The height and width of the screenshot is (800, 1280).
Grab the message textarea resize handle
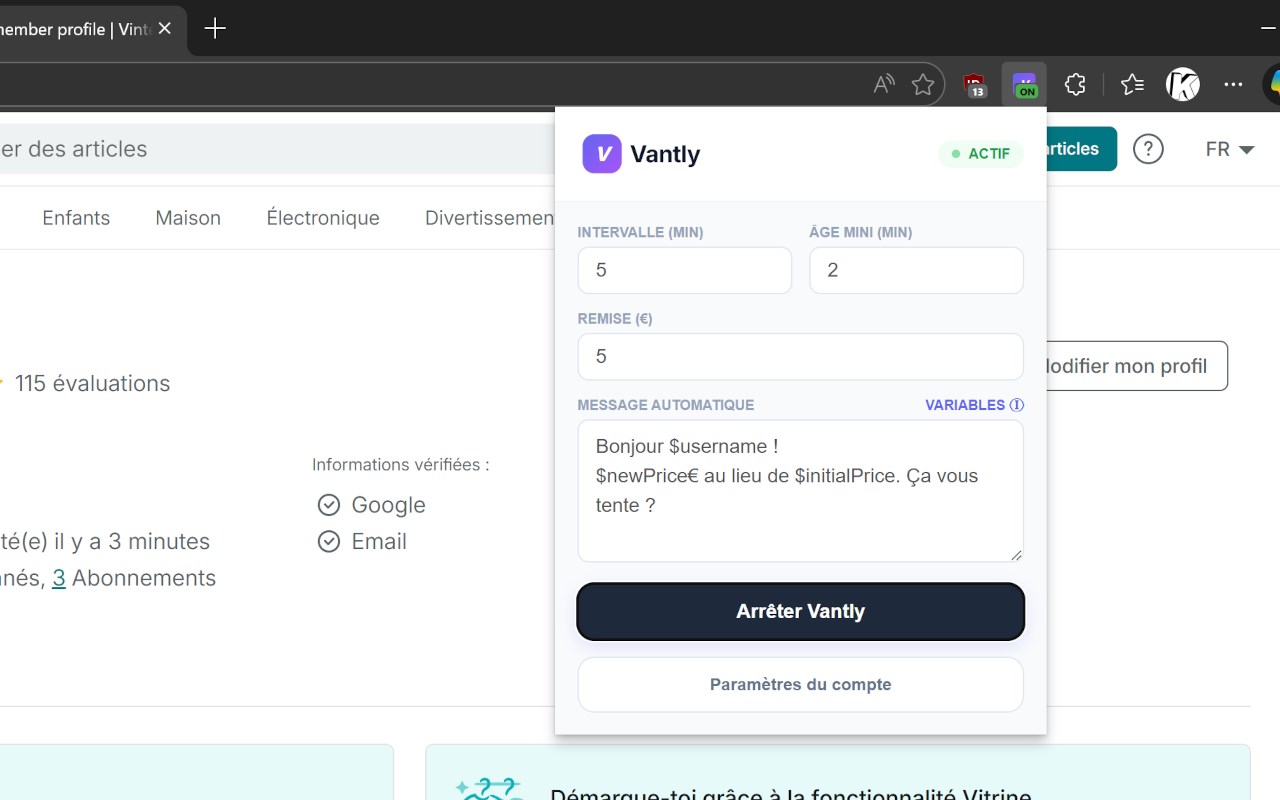1016,554
